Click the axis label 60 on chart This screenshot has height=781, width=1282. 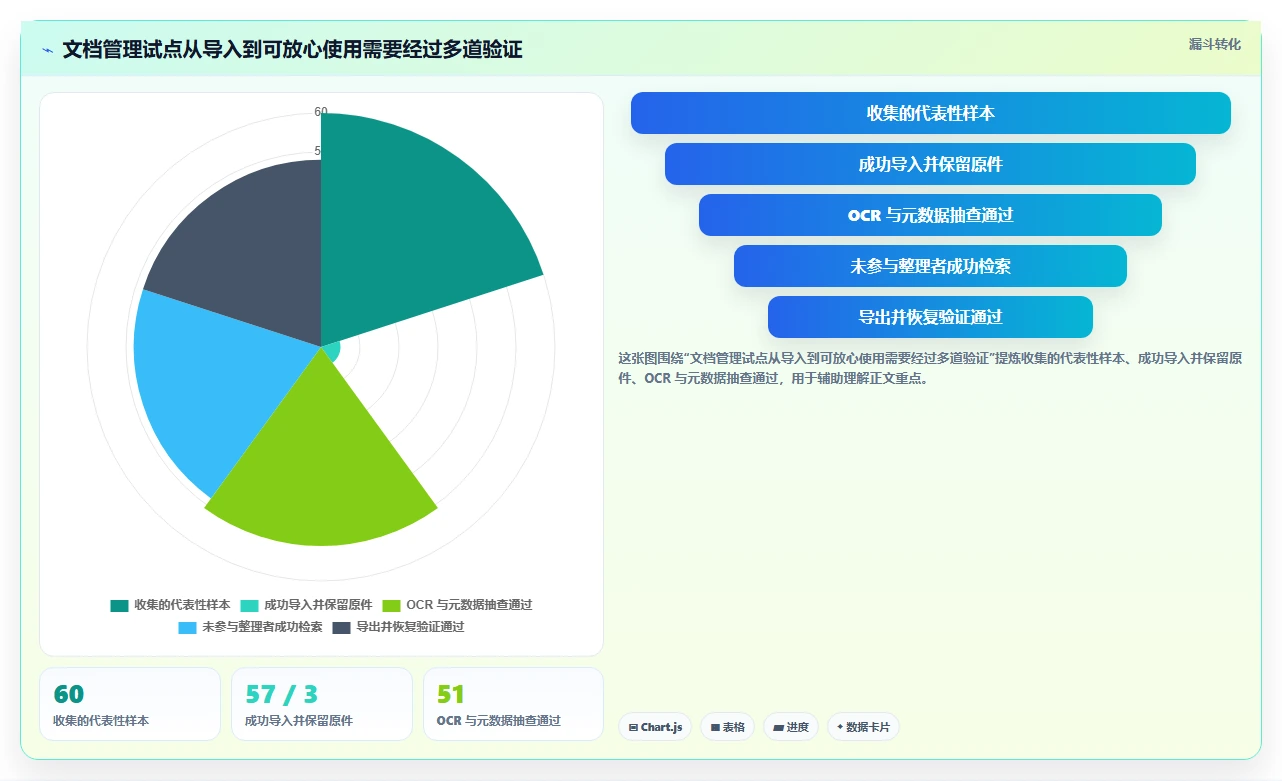tap(321, 112)
